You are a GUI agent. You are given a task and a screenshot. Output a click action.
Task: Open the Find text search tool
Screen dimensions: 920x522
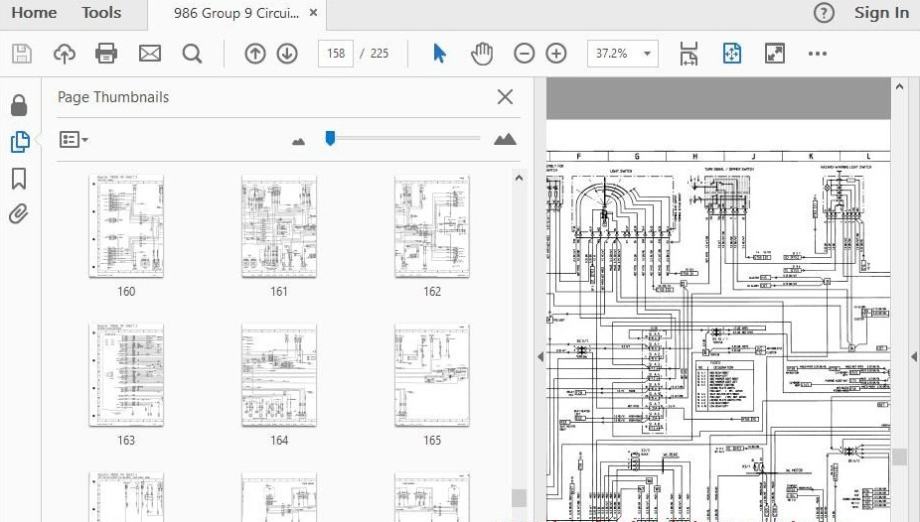pos(192,54)
